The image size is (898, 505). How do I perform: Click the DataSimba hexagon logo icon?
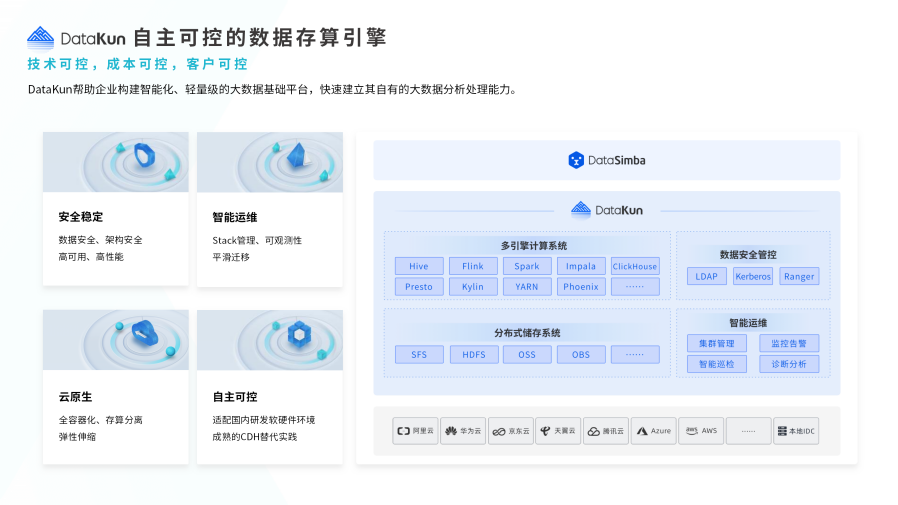576,160
